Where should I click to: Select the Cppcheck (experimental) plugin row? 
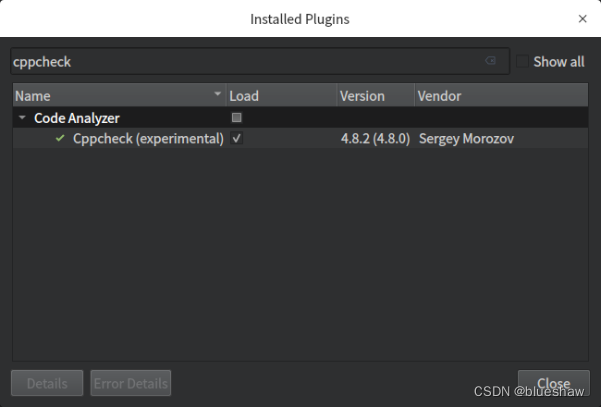click(x=148, y=139)
